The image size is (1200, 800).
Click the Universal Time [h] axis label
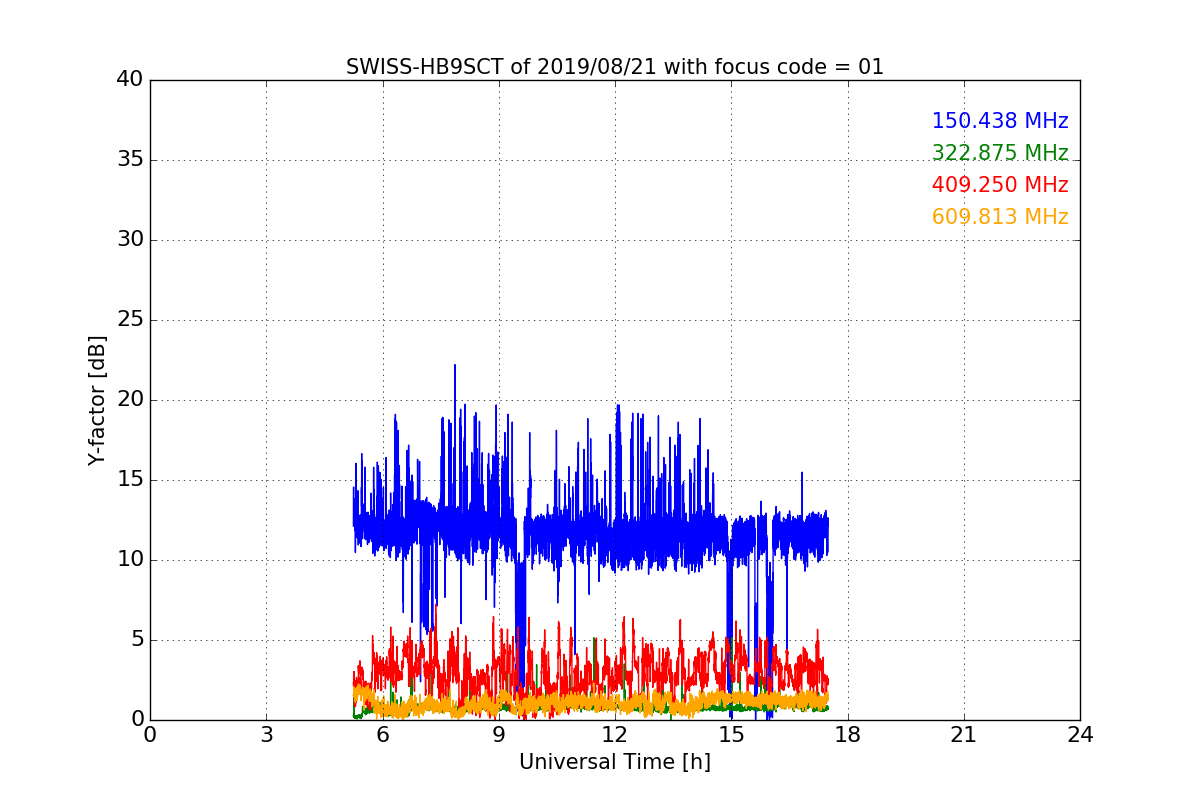point(615,762)
